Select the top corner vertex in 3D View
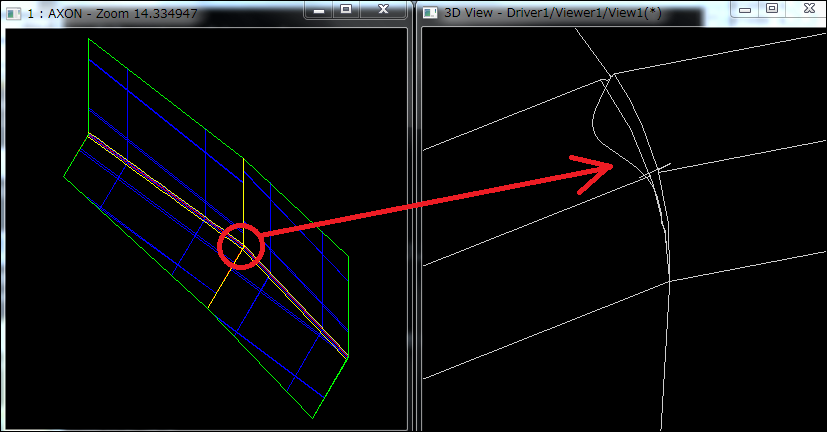827x432 pixels. [612, 74]
